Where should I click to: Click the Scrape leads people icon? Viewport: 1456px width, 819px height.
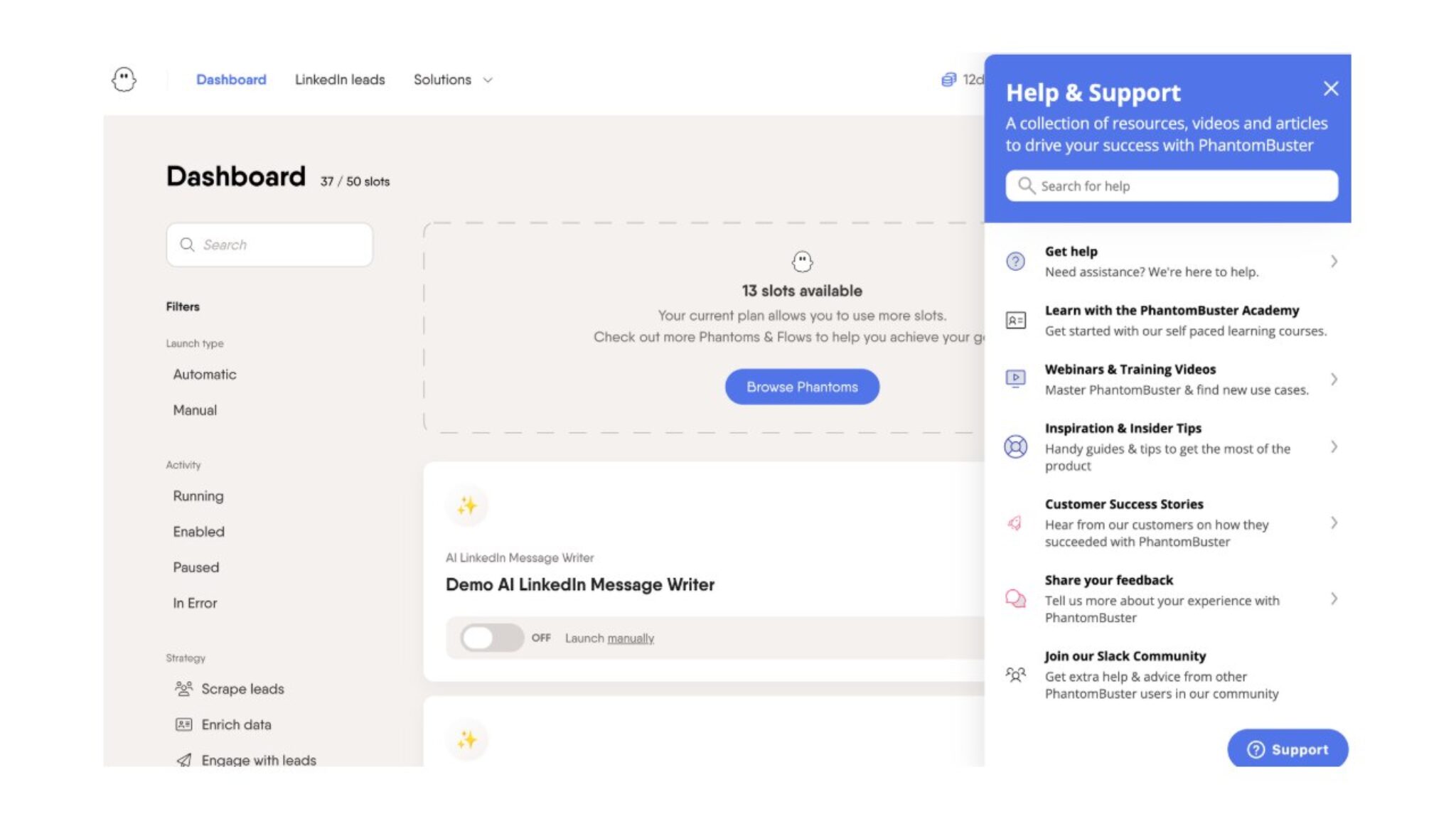(184, 688)
